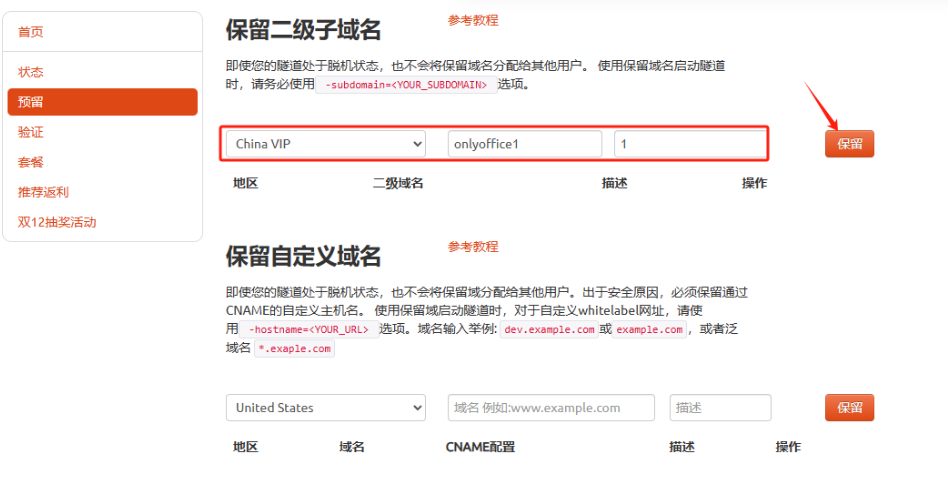Open the 验证 sidebar entry

coord(31,132)
